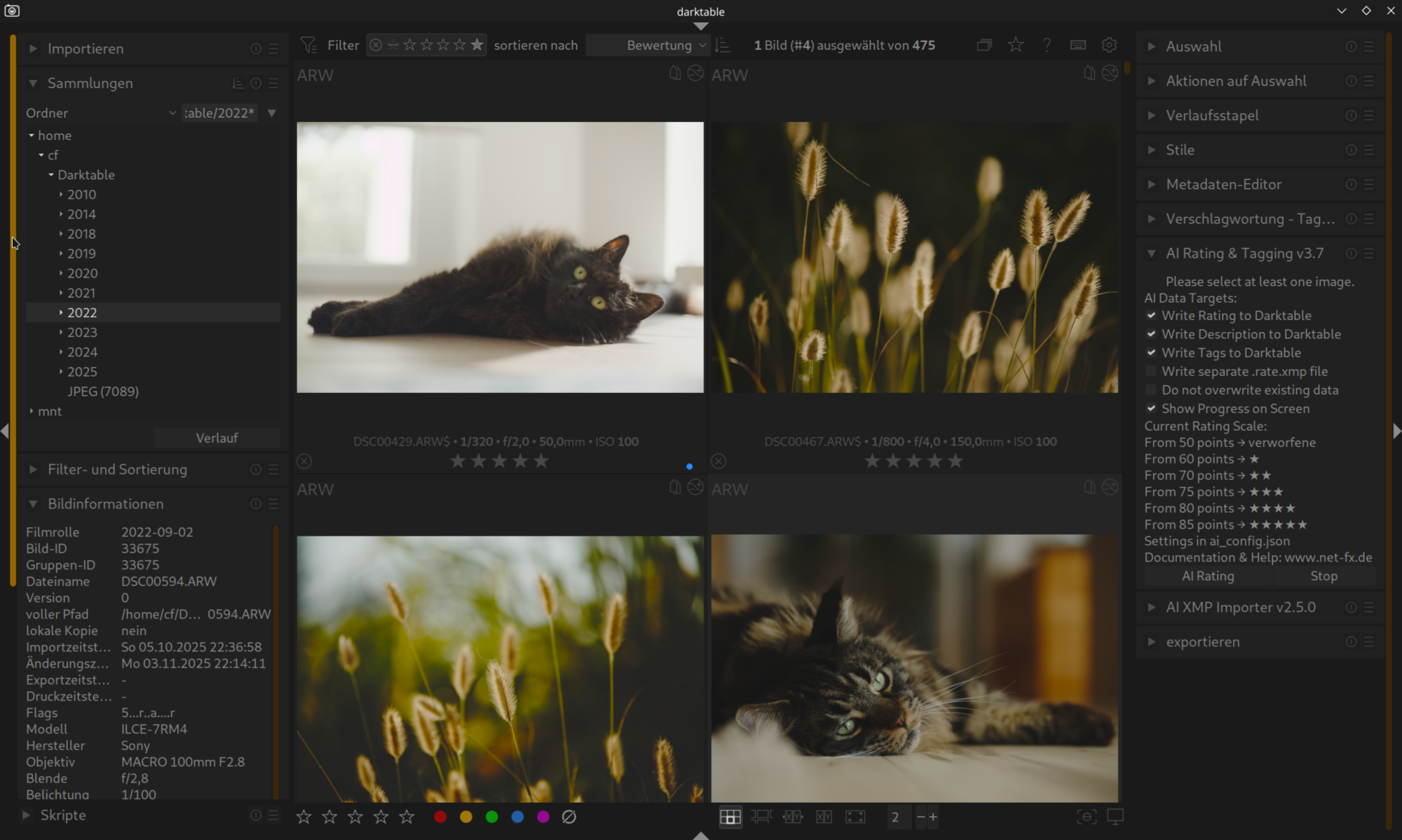Click the Verlauf button in Sammlungen
Image resolution: width=1402 pixels, height=840 pixels.
pos(217,438)
